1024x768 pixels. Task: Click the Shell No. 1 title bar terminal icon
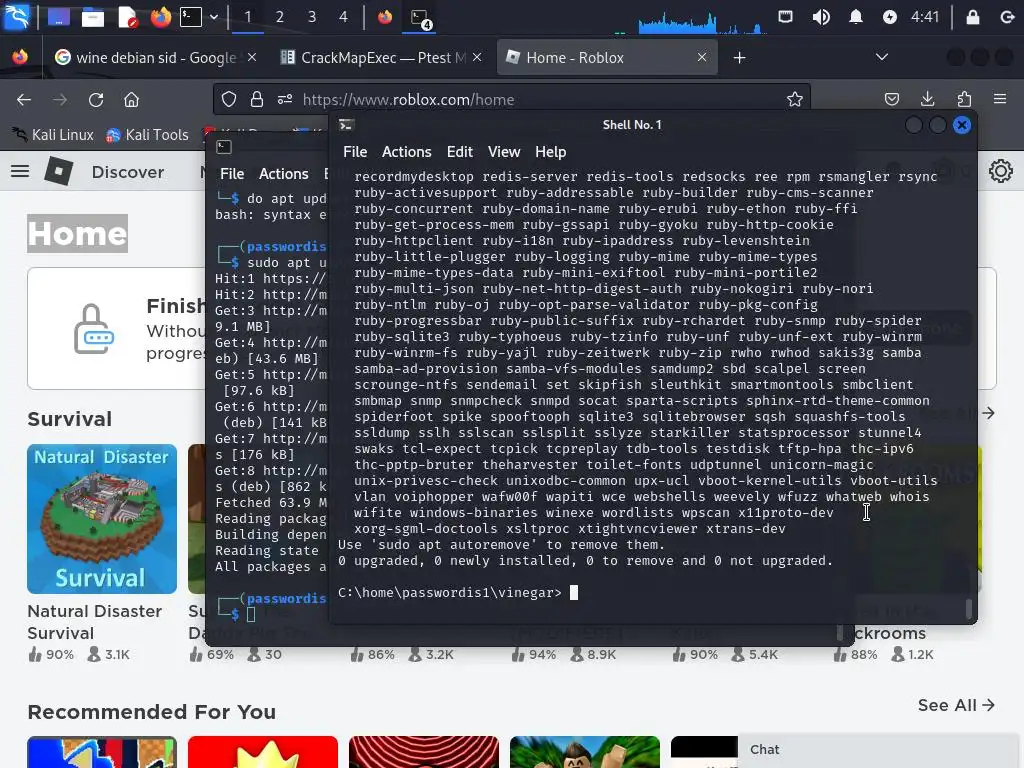(x=346, y=125)
